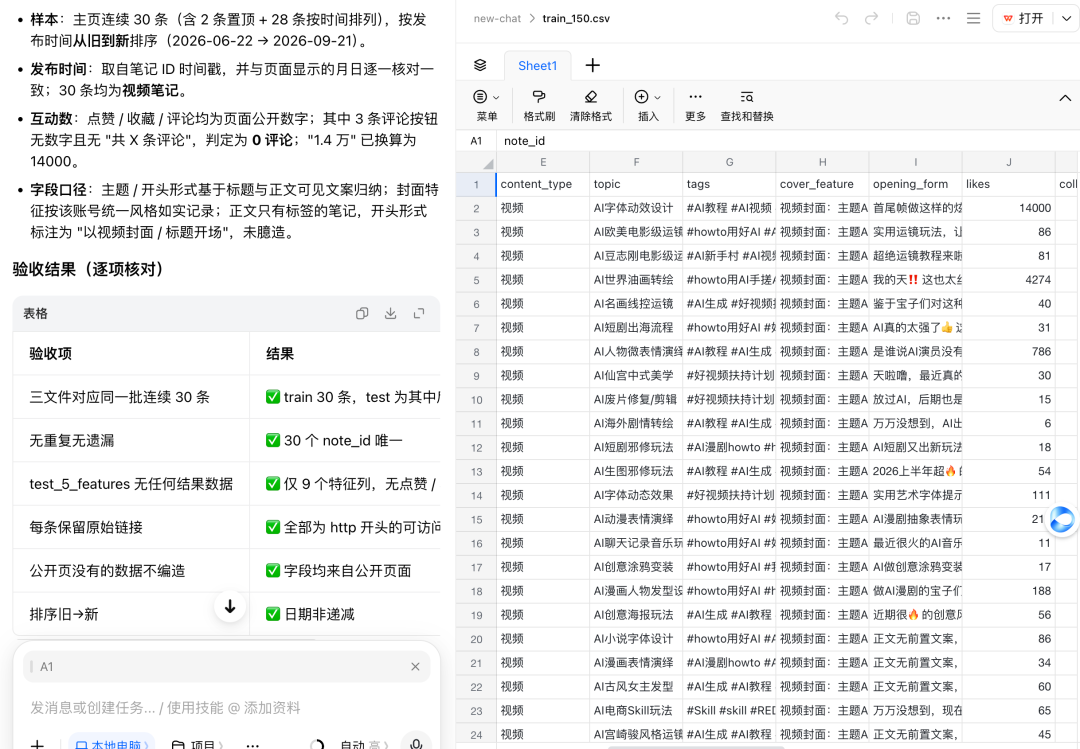Select column J header

(1008, 163)
